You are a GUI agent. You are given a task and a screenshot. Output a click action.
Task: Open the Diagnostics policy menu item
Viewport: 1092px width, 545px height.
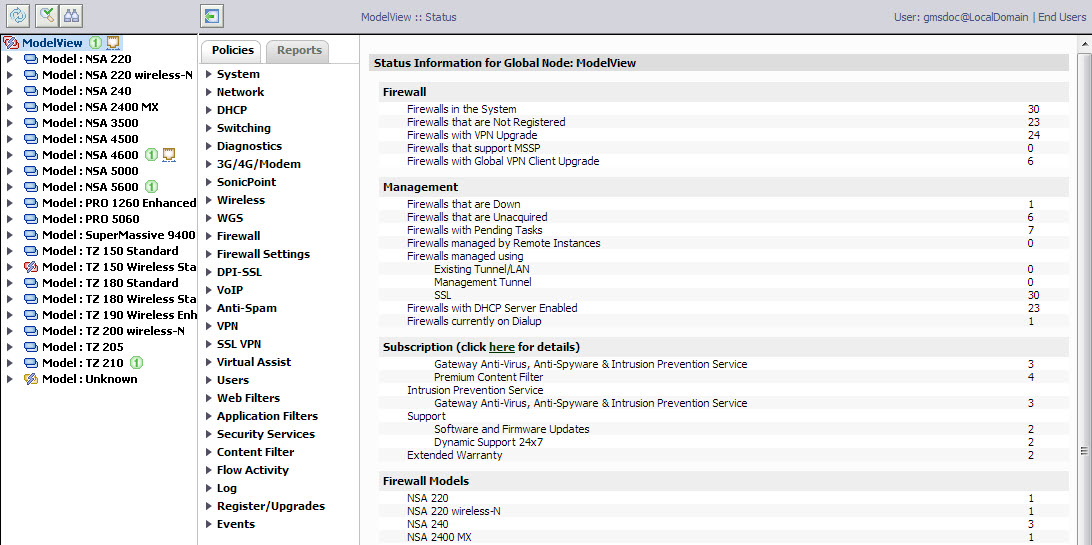pos(249,146)
